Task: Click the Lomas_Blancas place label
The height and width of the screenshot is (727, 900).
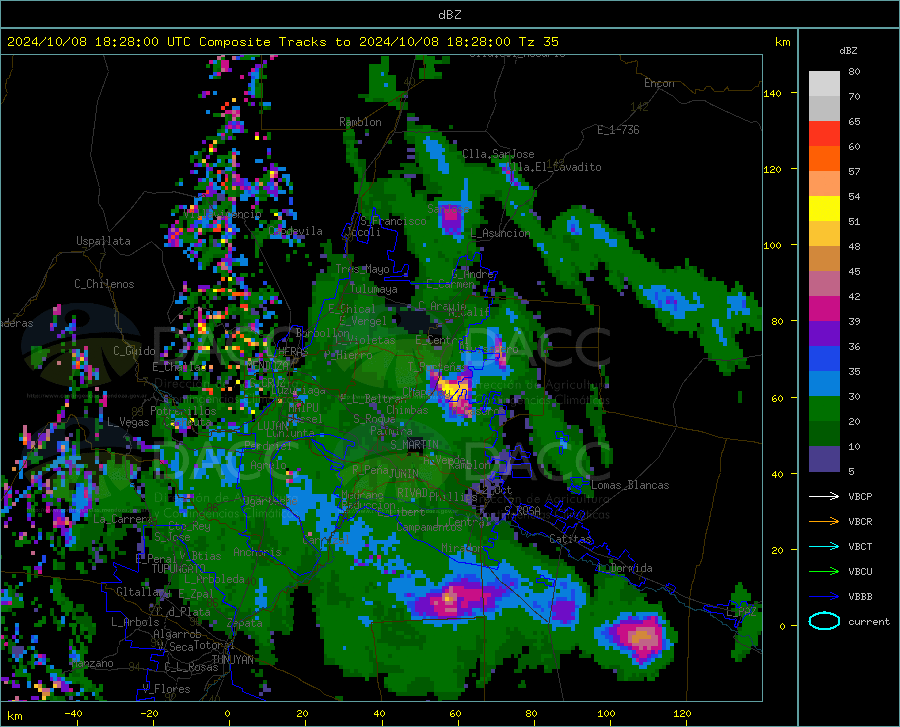Action: click(x=630, y=485)
